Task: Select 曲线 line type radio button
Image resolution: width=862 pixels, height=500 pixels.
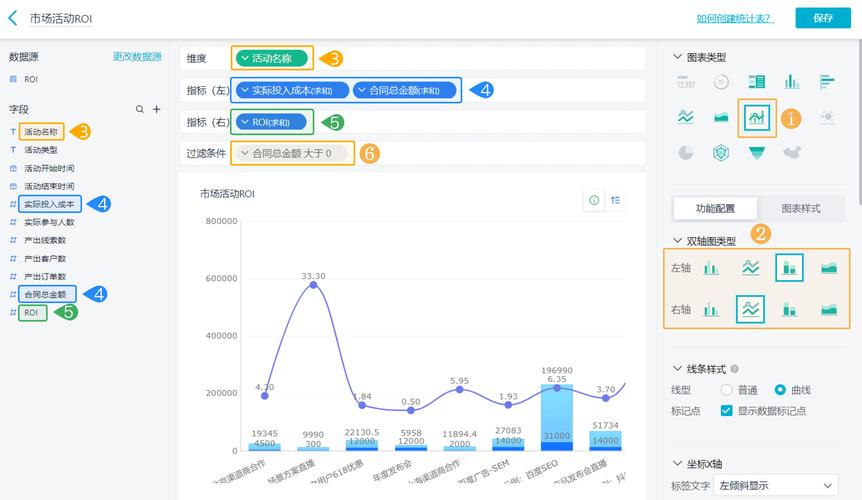Action: pos(780,390)
